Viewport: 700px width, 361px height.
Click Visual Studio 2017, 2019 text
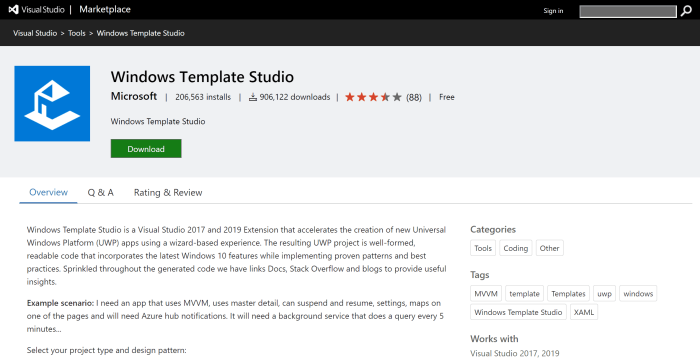[x=515, y=353]
